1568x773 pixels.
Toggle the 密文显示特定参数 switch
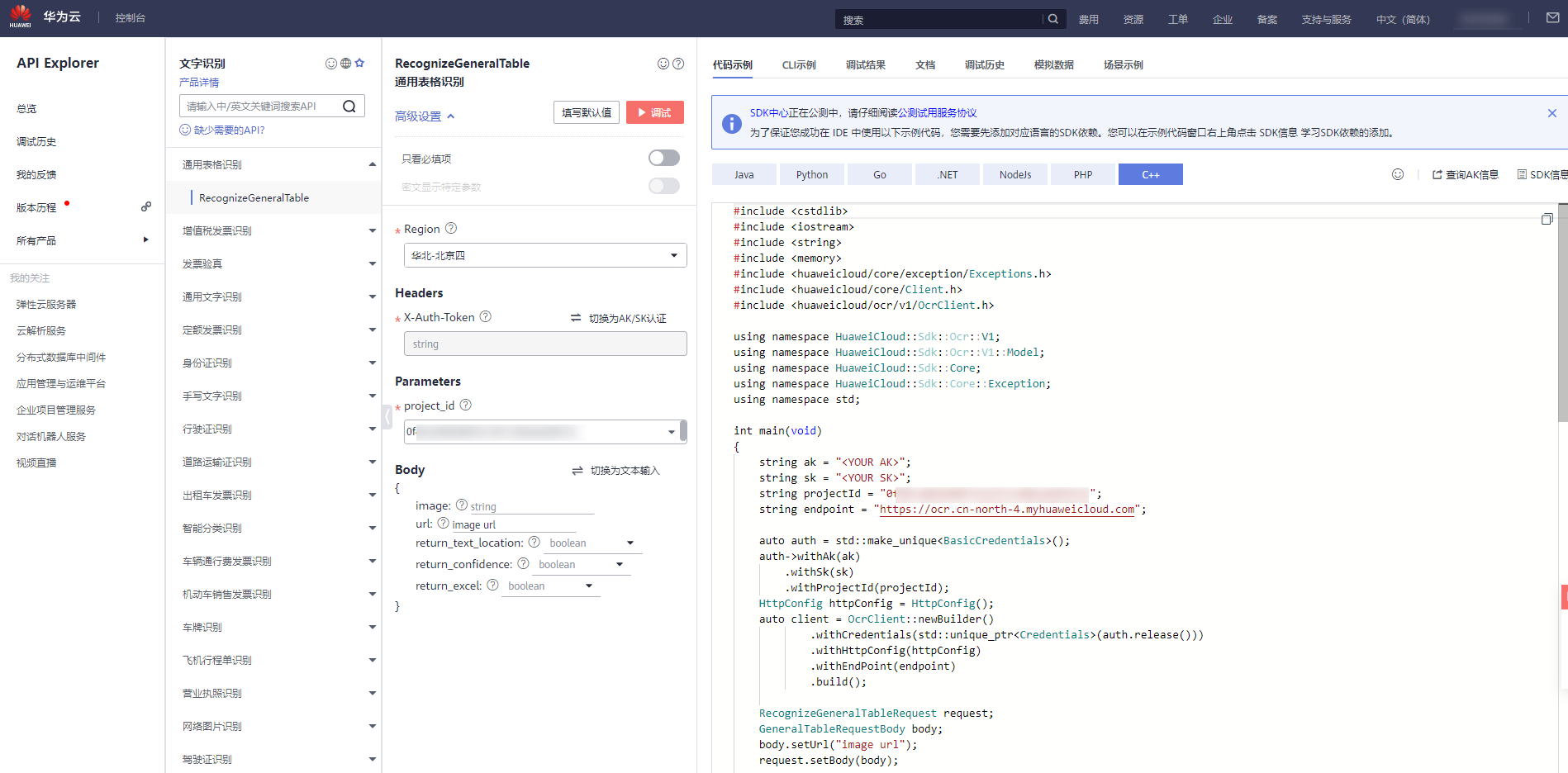click(664, 186)
